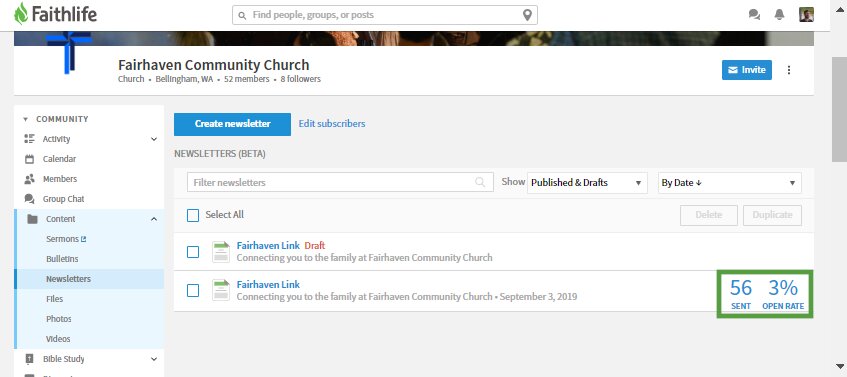Open the Published & Drafts dropdown

[587, 183]
